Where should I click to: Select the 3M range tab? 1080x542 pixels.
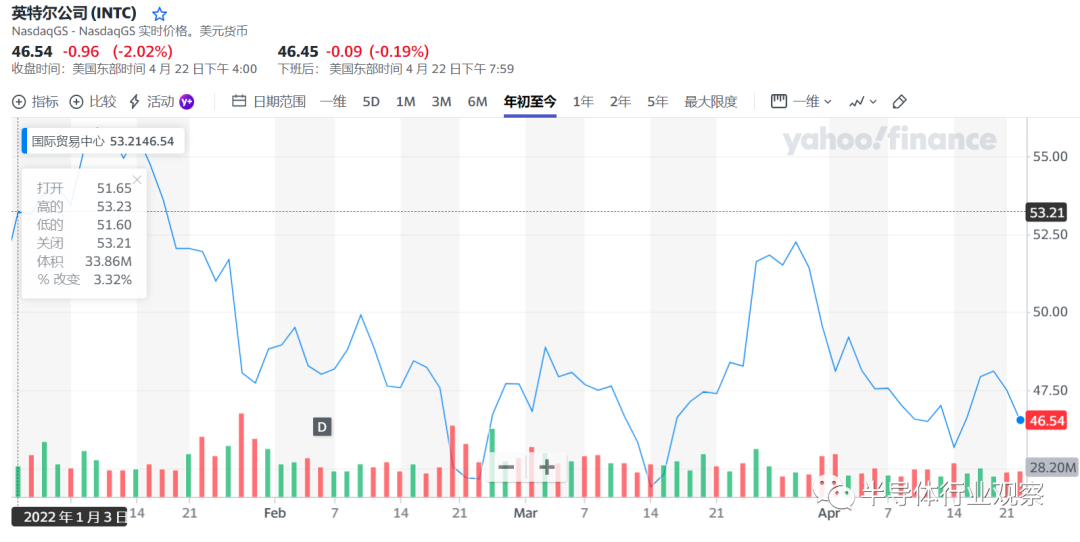pyautogui.click(x=442, y=102)
